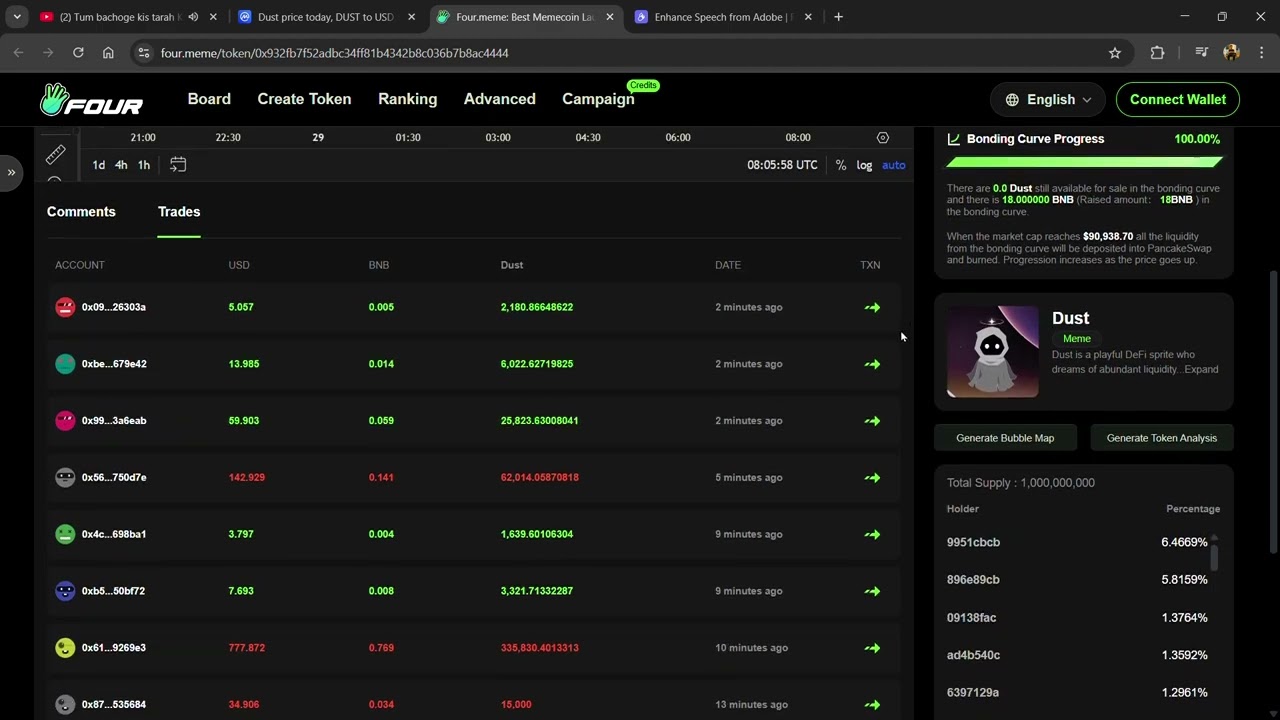This screenshot has width=1280, height=720.
Task: Click avatar of account 0xbe...679e42
Action: [65, 364]
